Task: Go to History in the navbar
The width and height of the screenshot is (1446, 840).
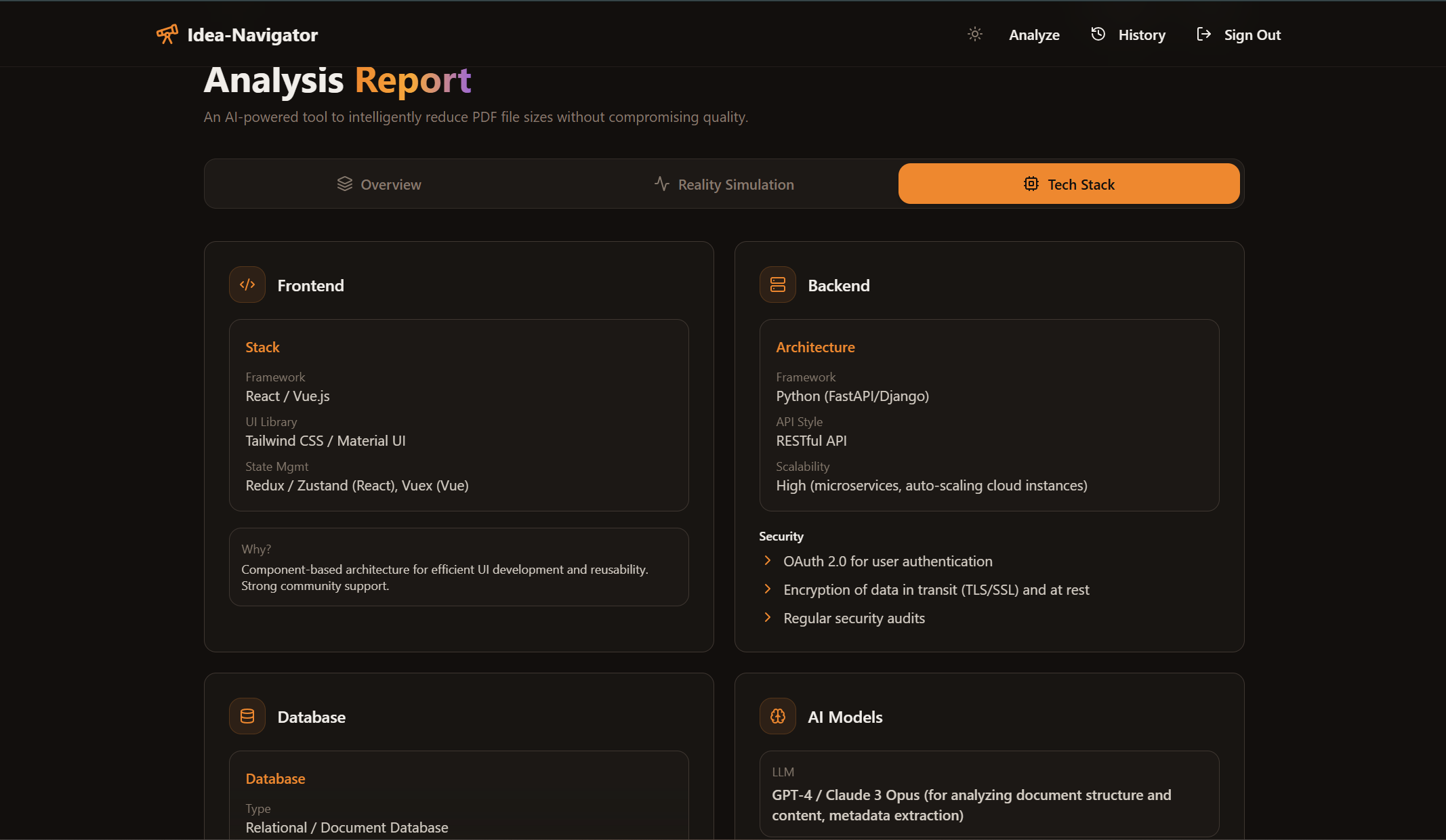Action: point(1142,35)
